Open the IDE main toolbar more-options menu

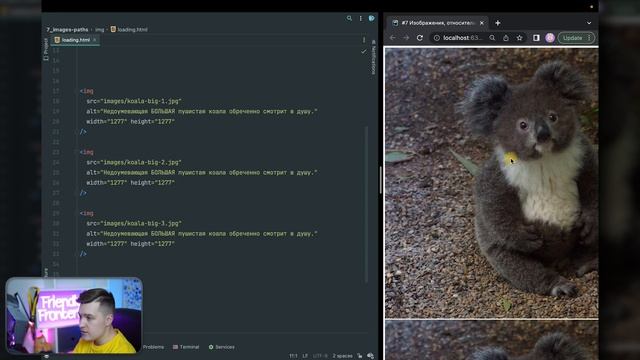(x=360, y=18)
